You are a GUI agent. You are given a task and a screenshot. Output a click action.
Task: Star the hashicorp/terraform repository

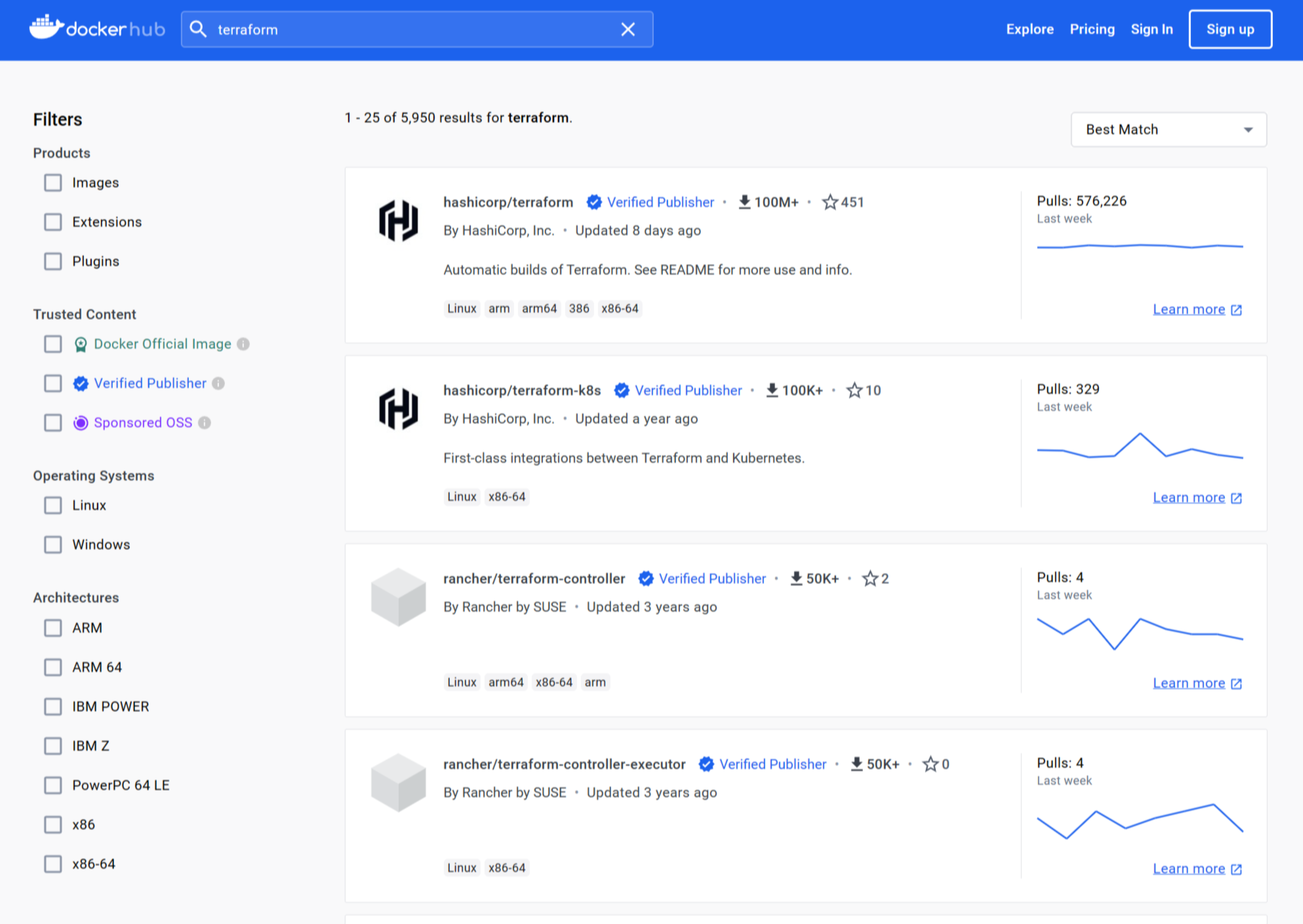[x=832, y=202]
